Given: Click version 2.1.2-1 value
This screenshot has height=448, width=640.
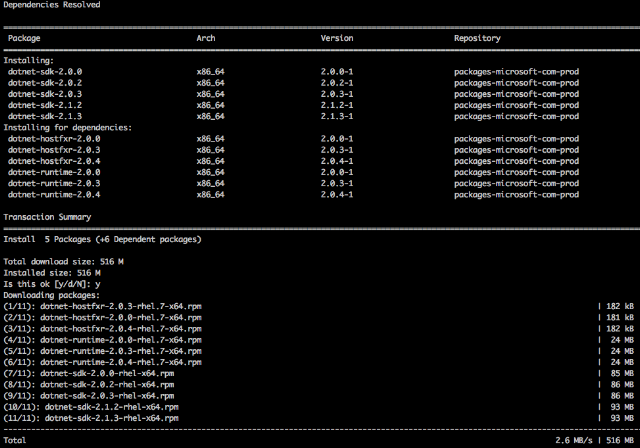Looking at the screenshot, I should pyautogui.click(x=337, y=105).
